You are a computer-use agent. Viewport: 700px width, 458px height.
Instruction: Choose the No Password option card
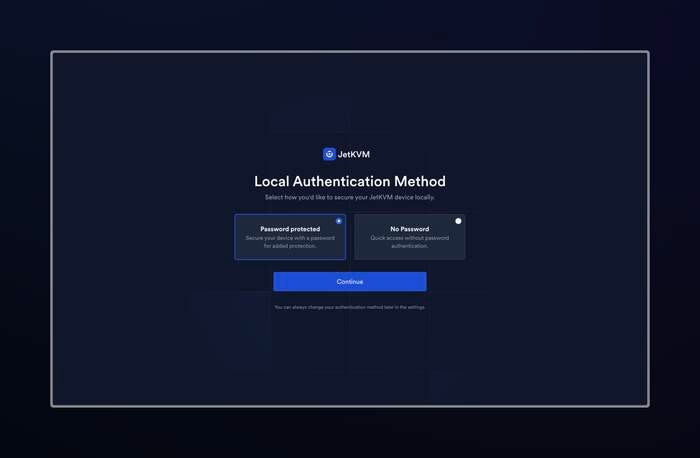[x=409, y=237]
